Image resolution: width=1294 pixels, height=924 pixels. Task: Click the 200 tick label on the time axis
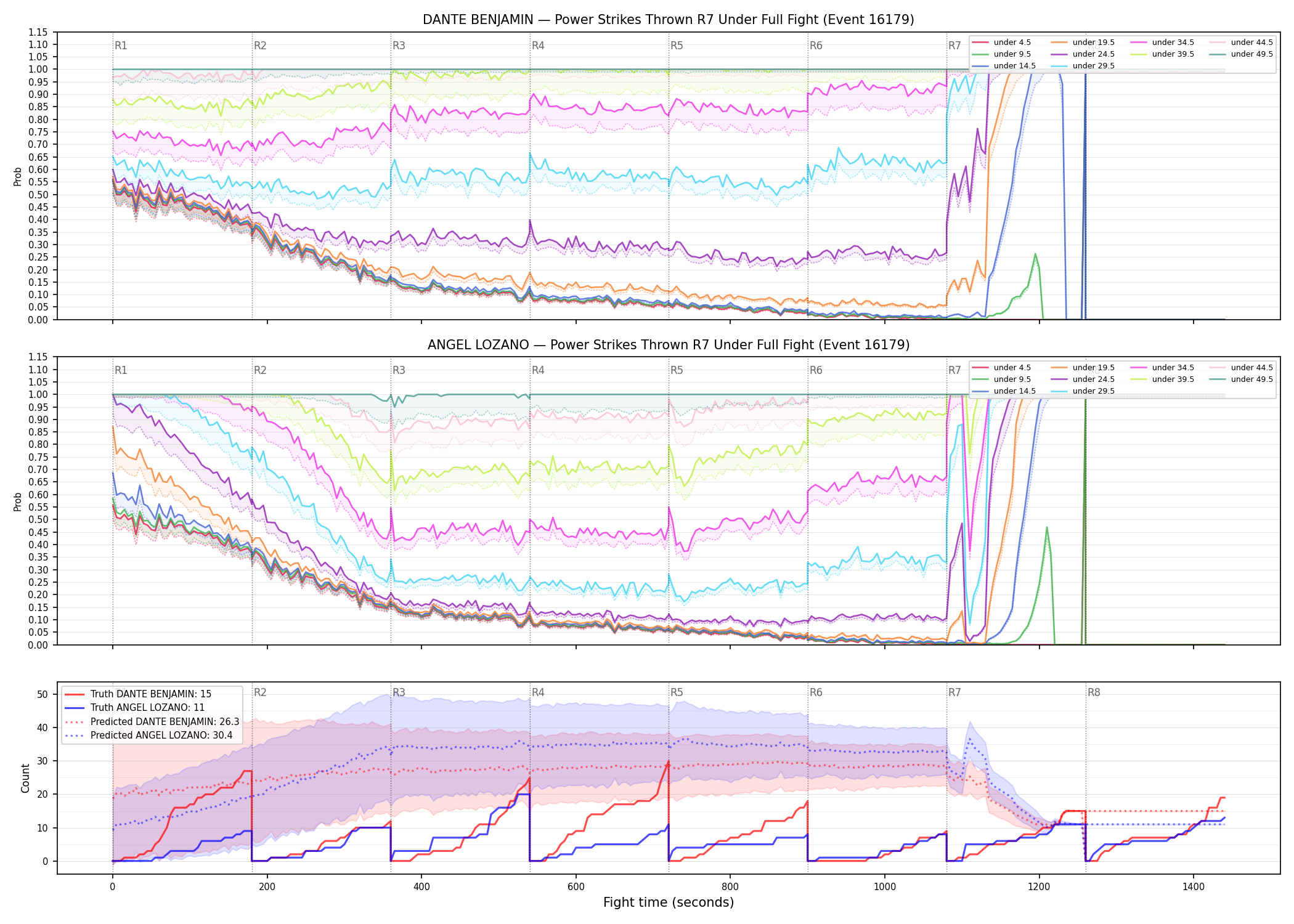[x=267, y=887]
